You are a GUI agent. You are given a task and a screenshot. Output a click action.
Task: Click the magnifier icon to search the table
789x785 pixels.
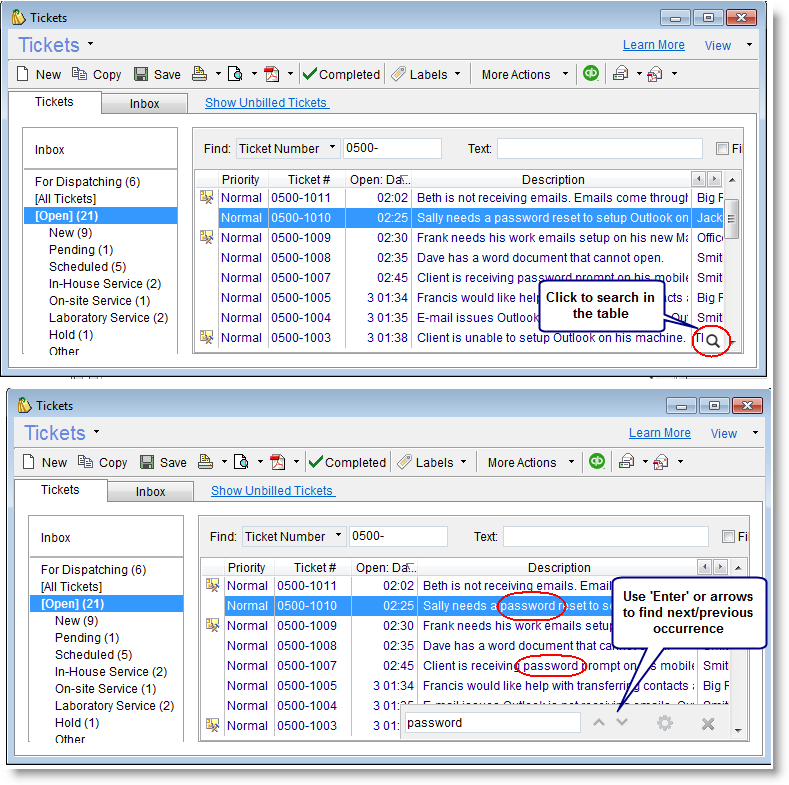tap(712, 341)
